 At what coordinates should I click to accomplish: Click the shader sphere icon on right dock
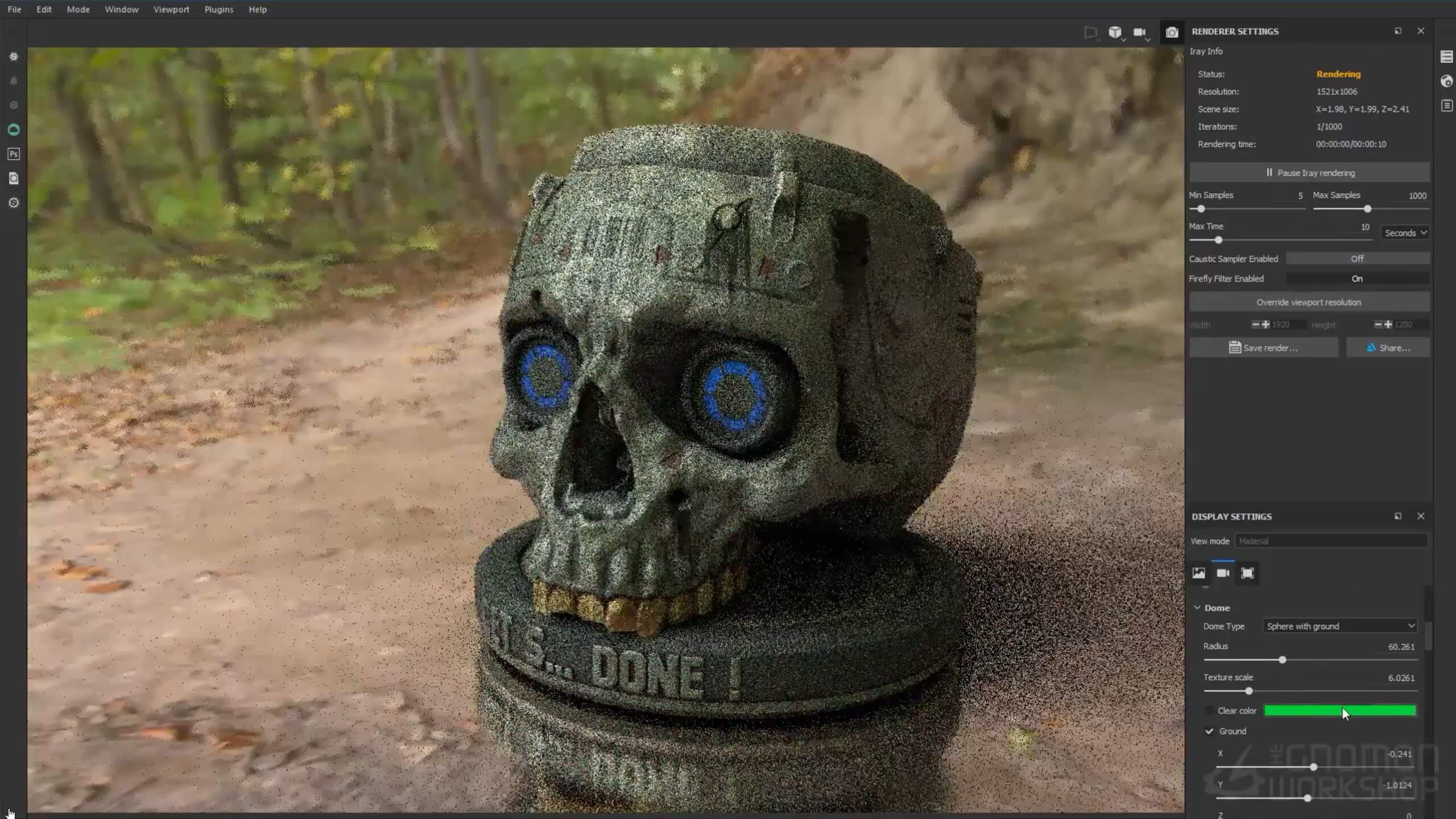click(x=1446, y=81)
